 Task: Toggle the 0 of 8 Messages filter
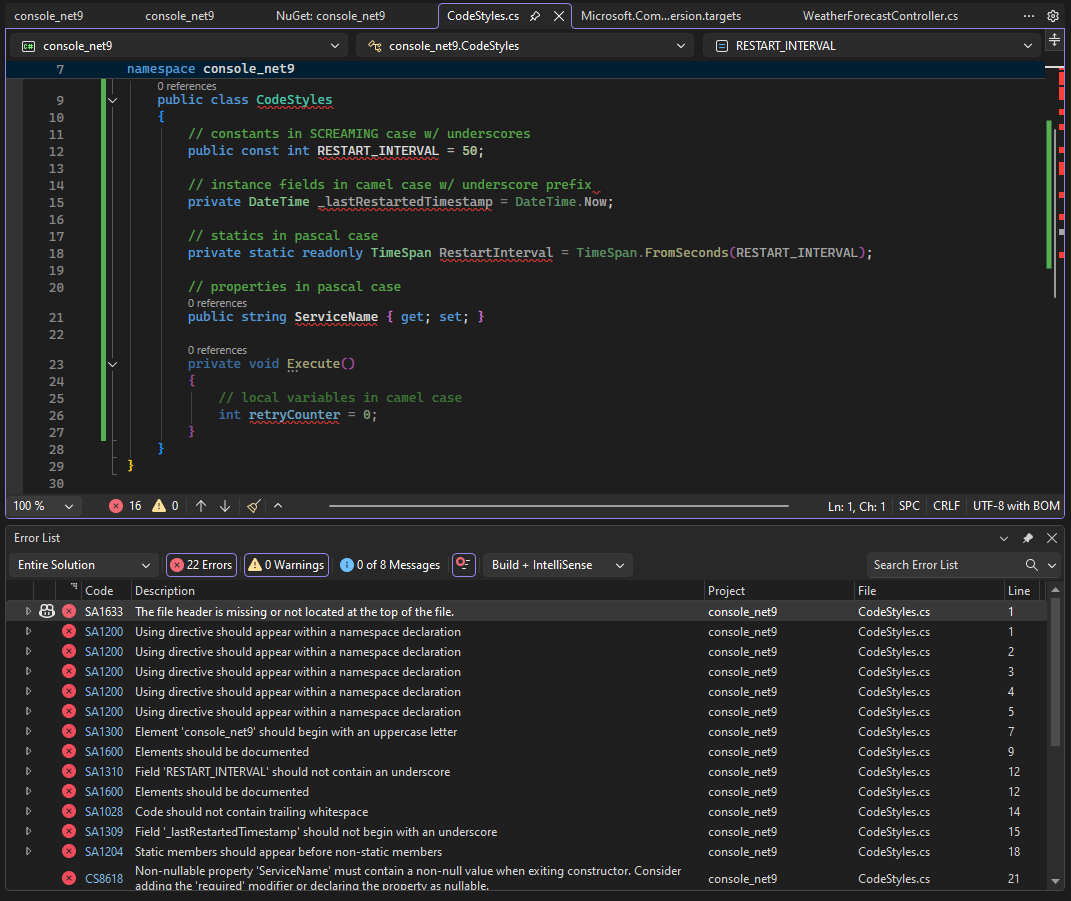tap(390, 565)
